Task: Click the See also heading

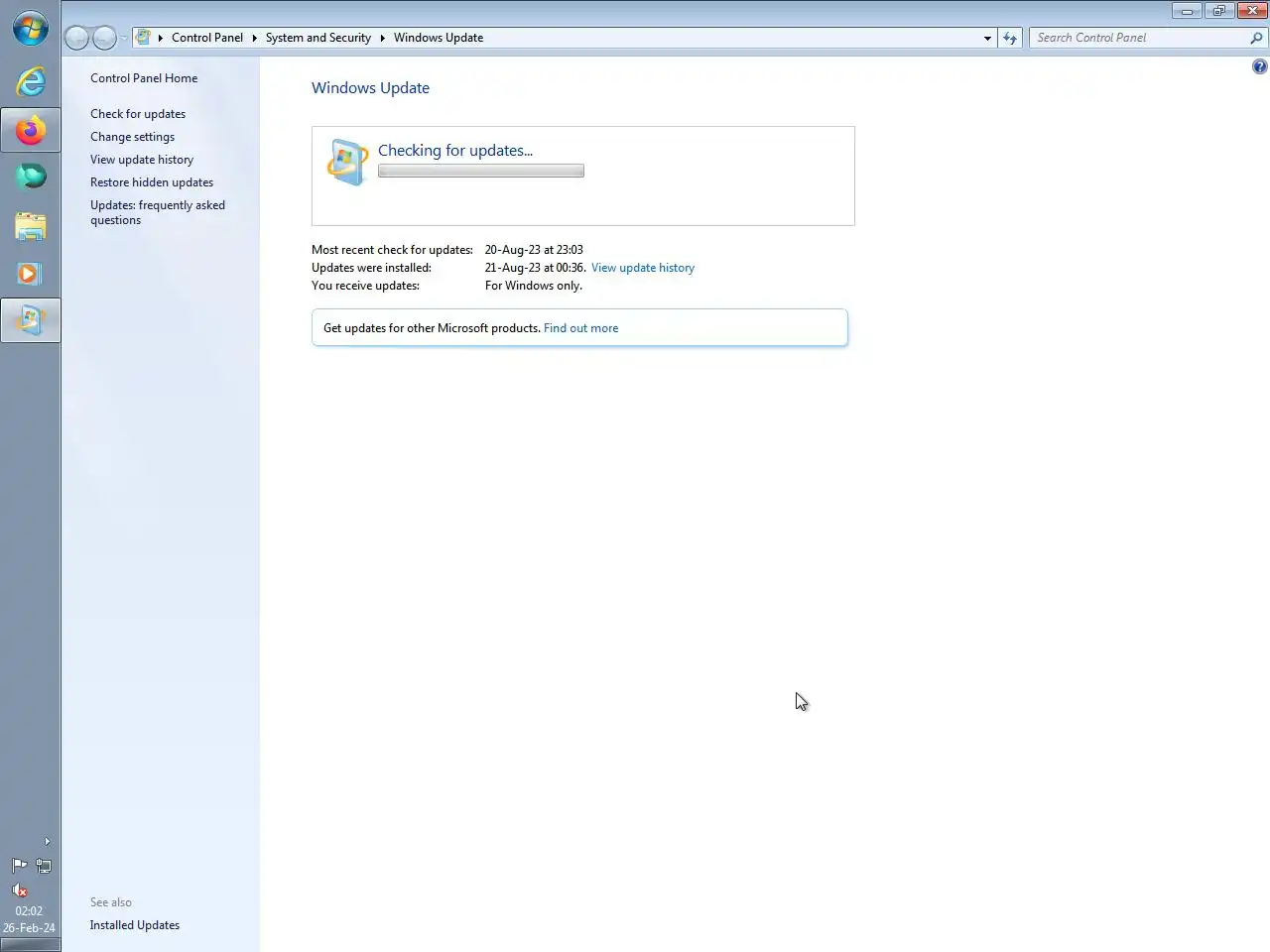Action: (x=111, y=902)
